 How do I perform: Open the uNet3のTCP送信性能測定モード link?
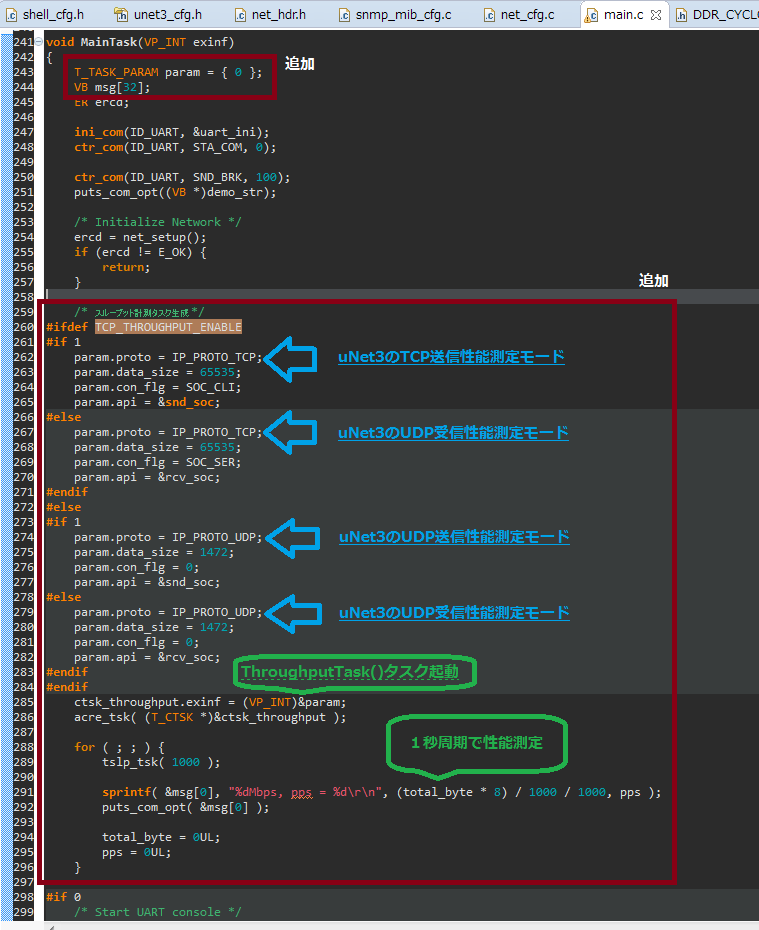point(451,357)
